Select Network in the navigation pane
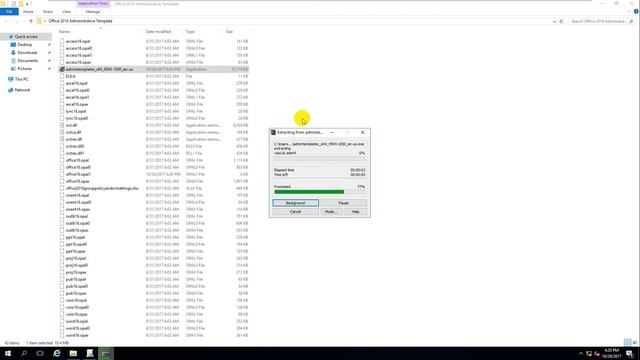This screenshot has height=360, width=640. click(22, 90)
